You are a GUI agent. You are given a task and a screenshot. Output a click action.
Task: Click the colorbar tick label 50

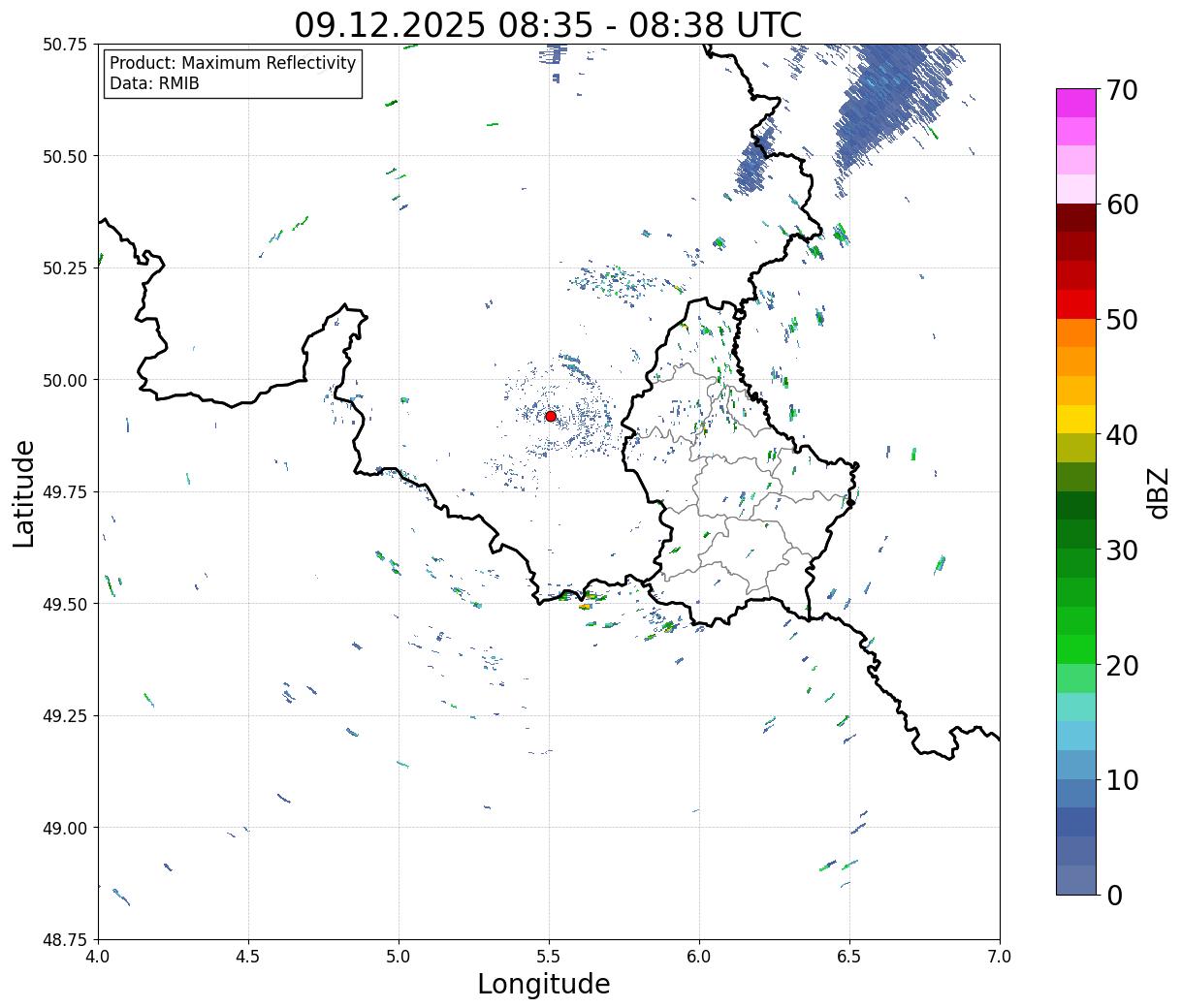(1122, 320)
